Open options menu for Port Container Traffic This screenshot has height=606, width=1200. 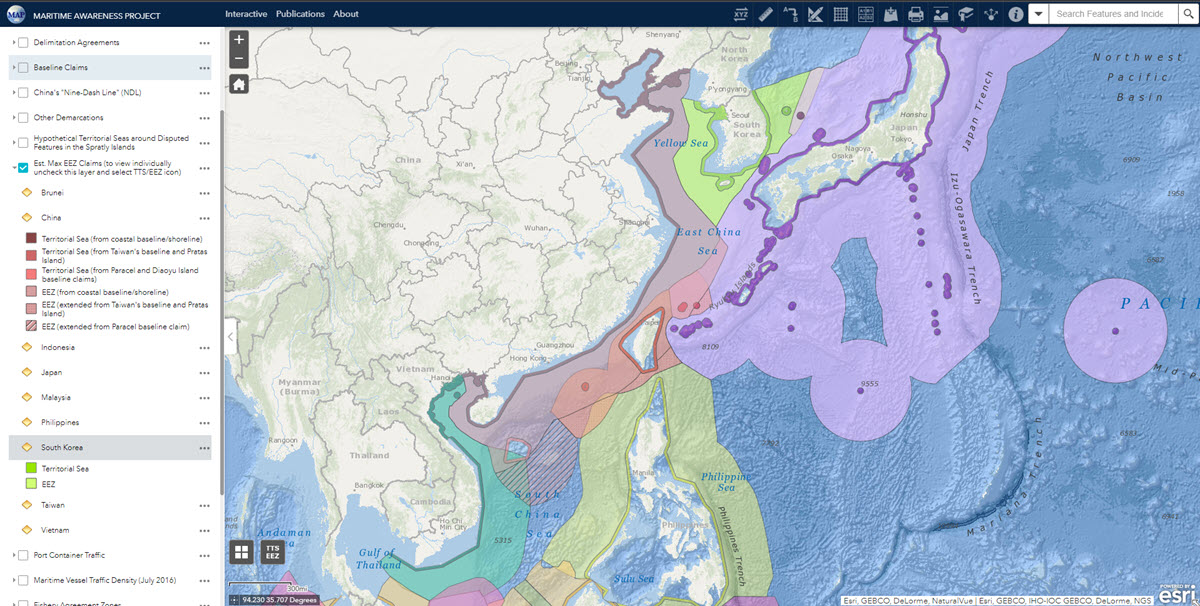(x=204, y=555)
